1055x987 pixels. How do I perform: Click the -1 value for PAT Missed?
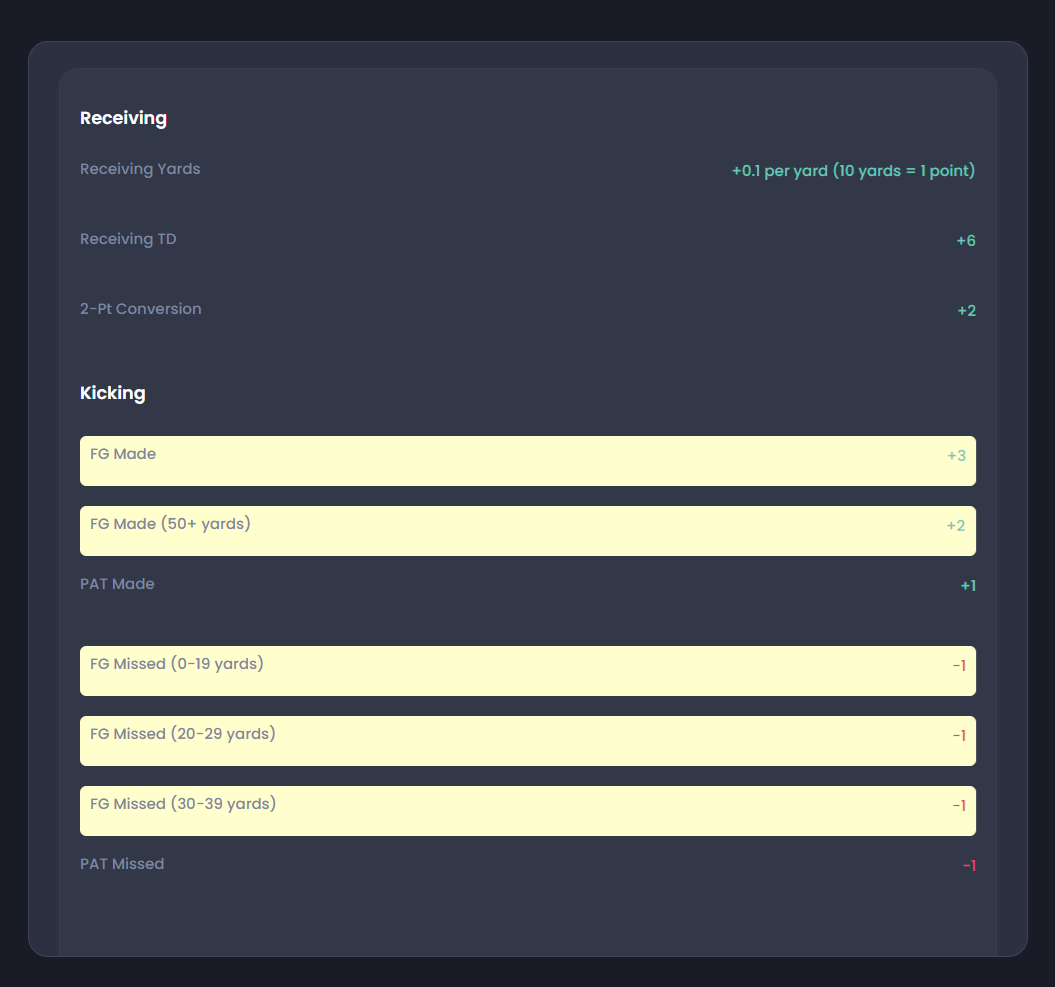coord(968,866)
